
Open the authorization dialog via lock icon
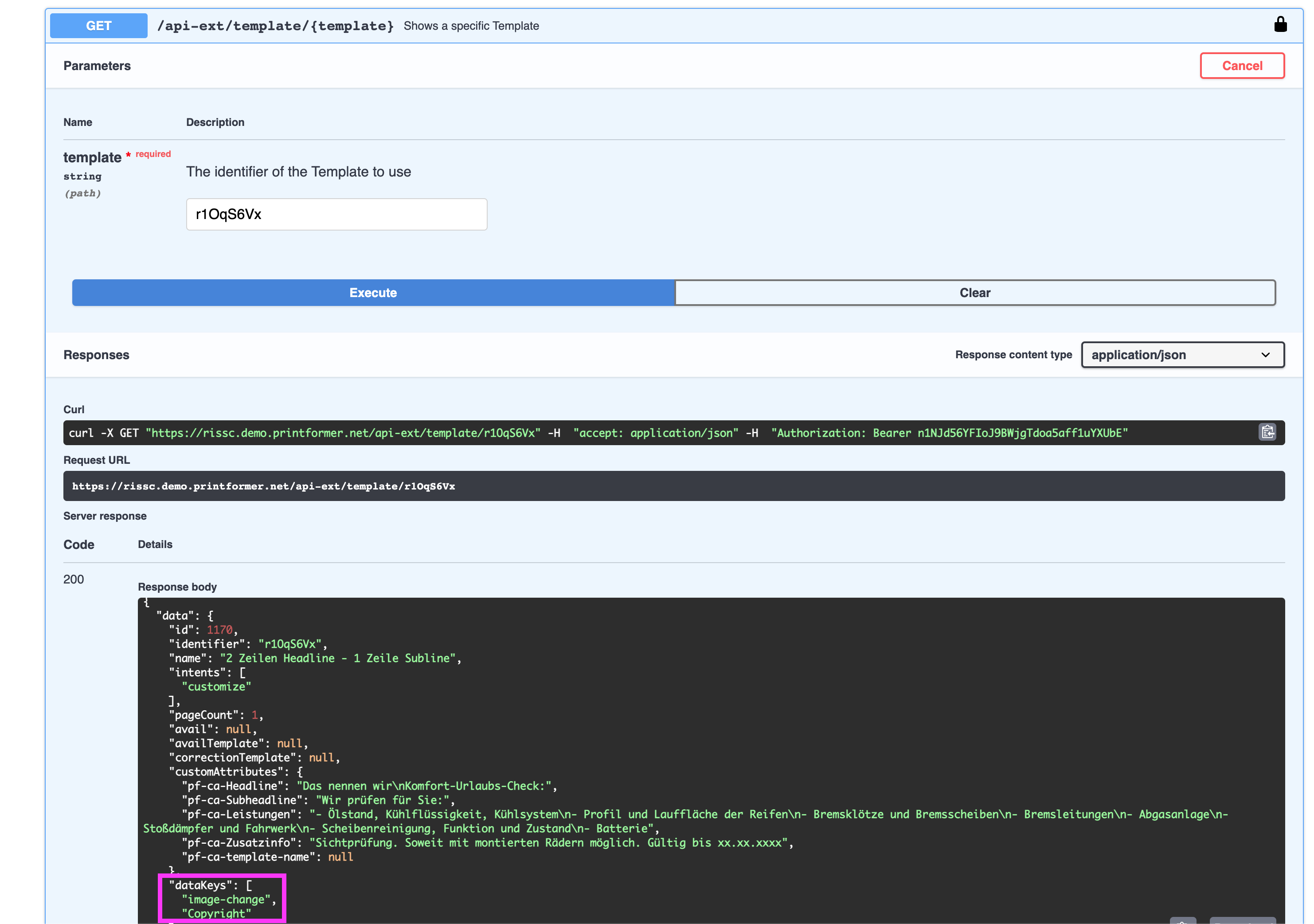click(1281, 24)
